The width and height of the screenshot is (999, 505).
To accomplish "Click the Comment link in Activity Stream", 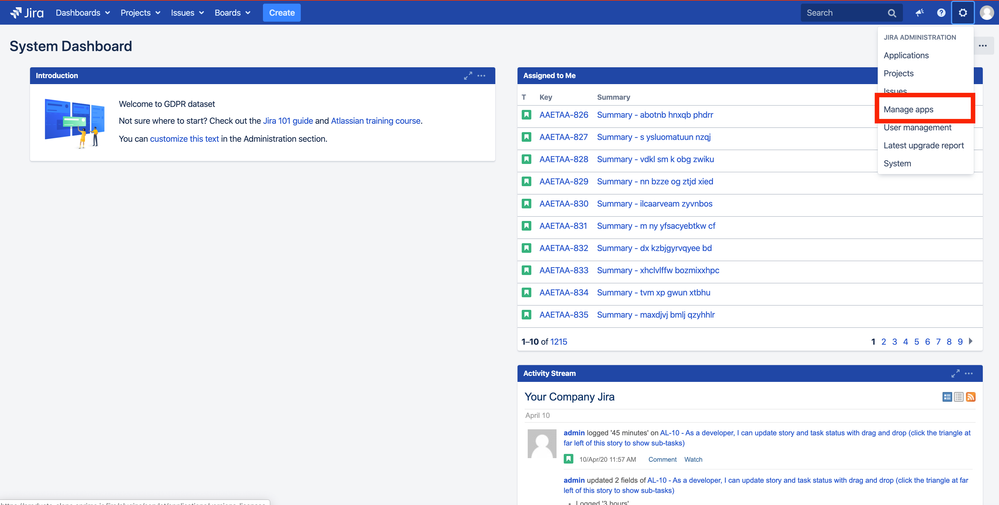I will [x=662, y=459].
